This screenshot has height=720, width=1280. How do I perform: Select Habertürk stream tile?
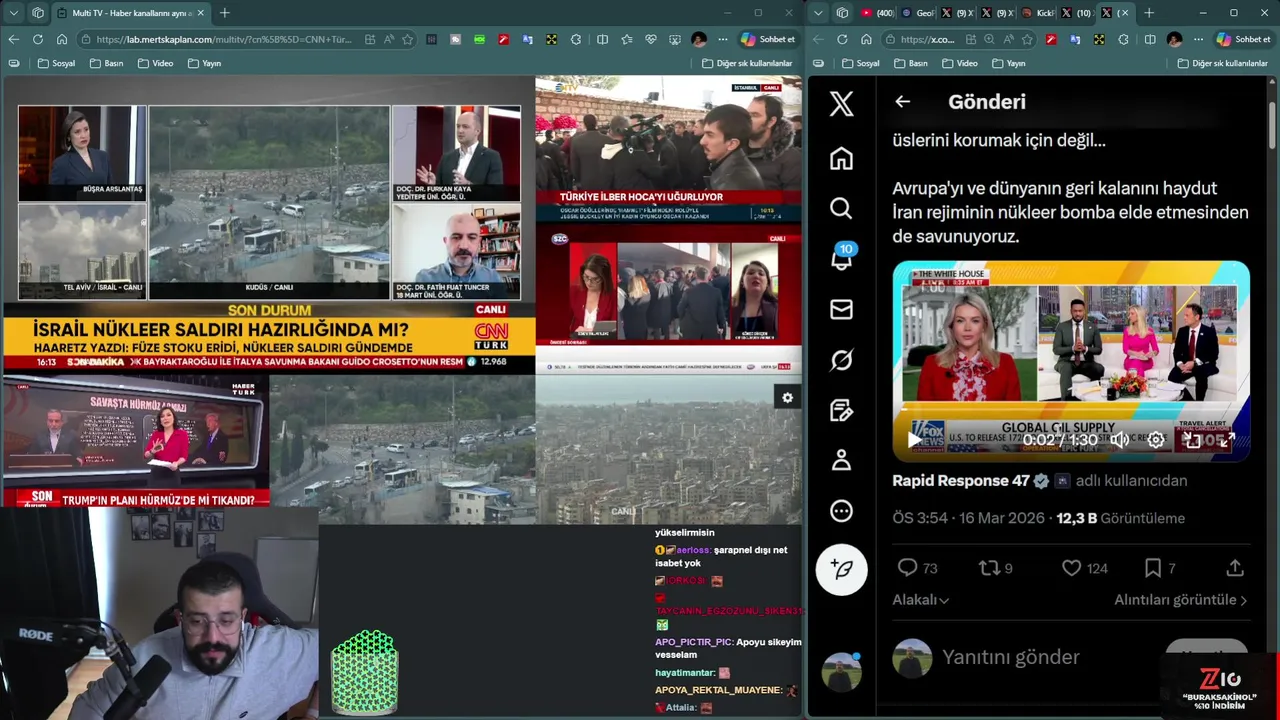[x=135, y=442]
